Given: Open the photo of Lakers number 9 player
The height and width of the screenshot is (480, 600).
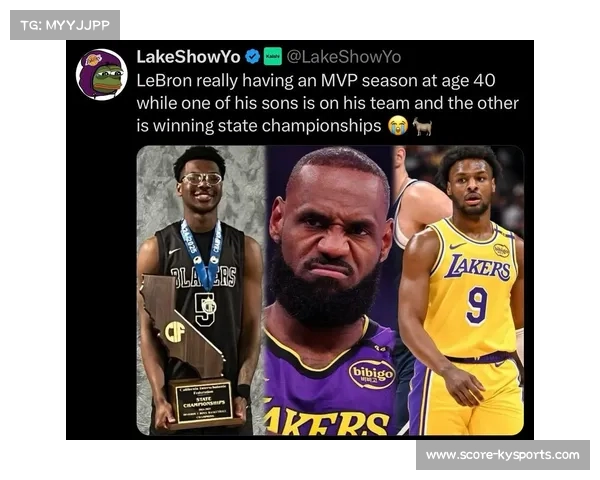Looking at the screenshot, I should coord(458,290).
